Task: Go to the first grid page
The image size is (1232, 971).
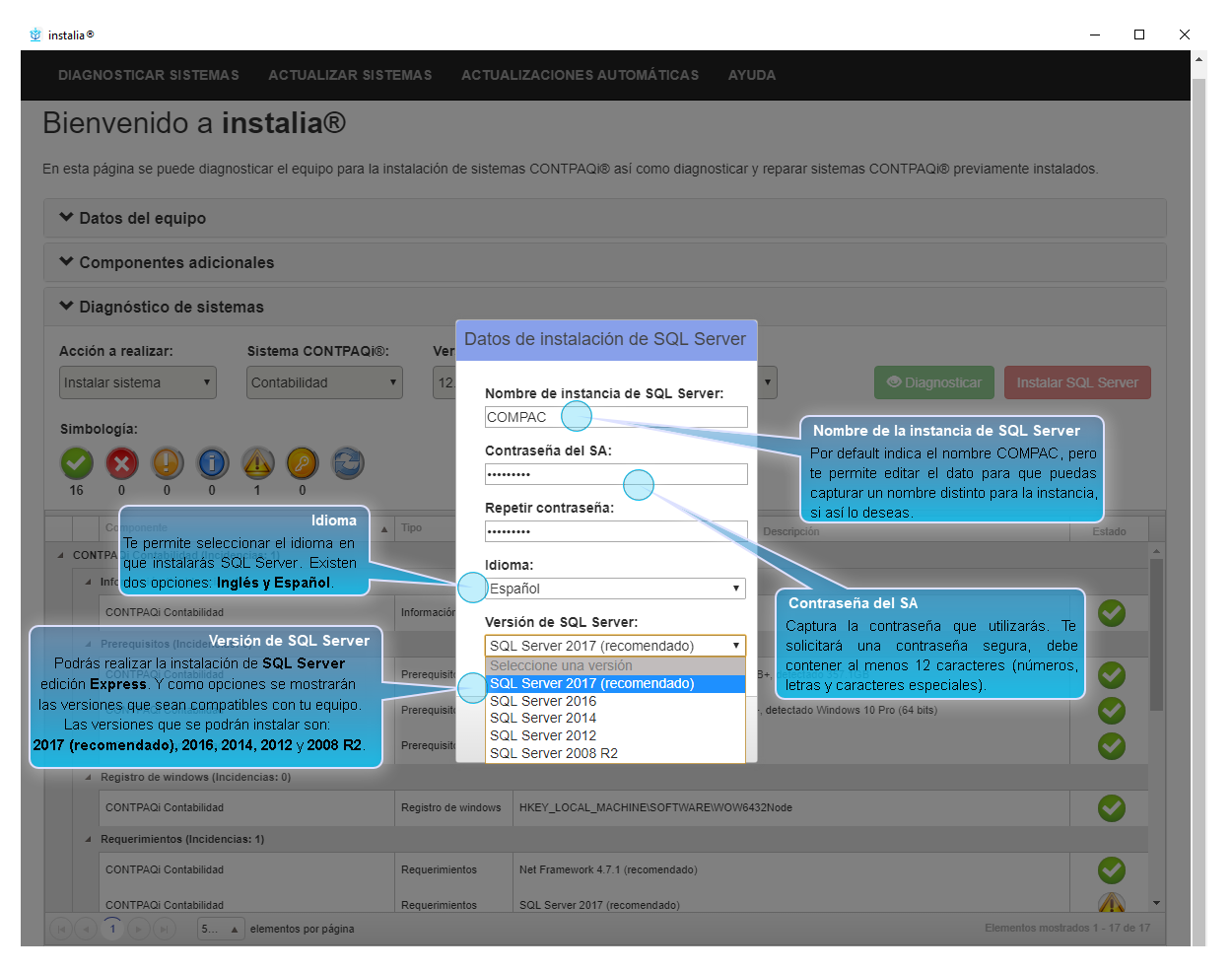Action: click(x=61, y=929)
